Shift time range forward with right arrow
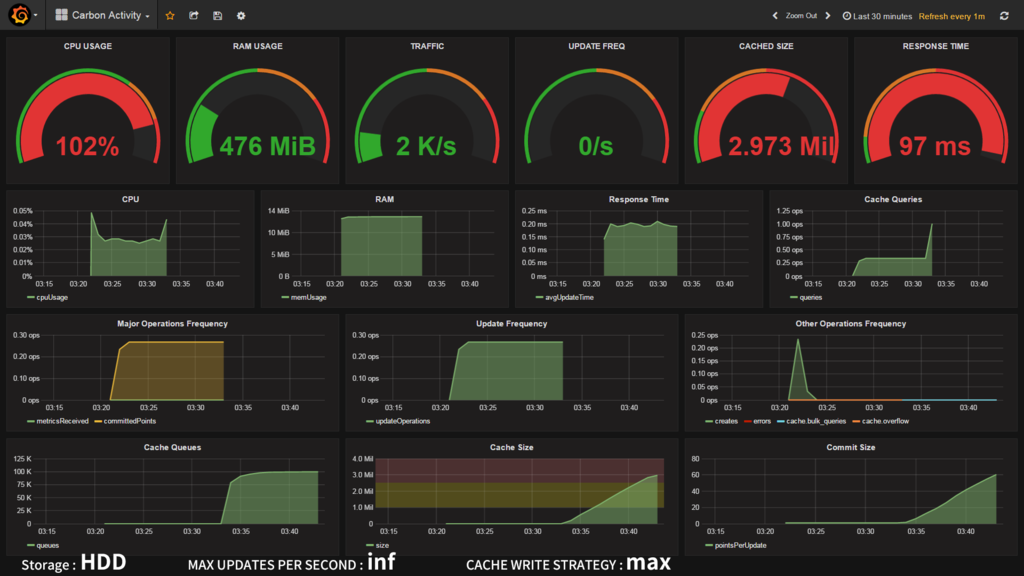Viewport: 1024px width, 576px height. (828, 16)
